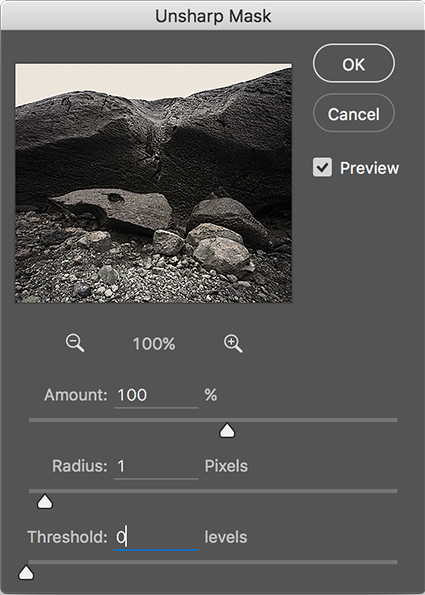Click the Amount label
The height and width of the screenshot is (595, 425).
pyautogui.click(x=76, y=395)
